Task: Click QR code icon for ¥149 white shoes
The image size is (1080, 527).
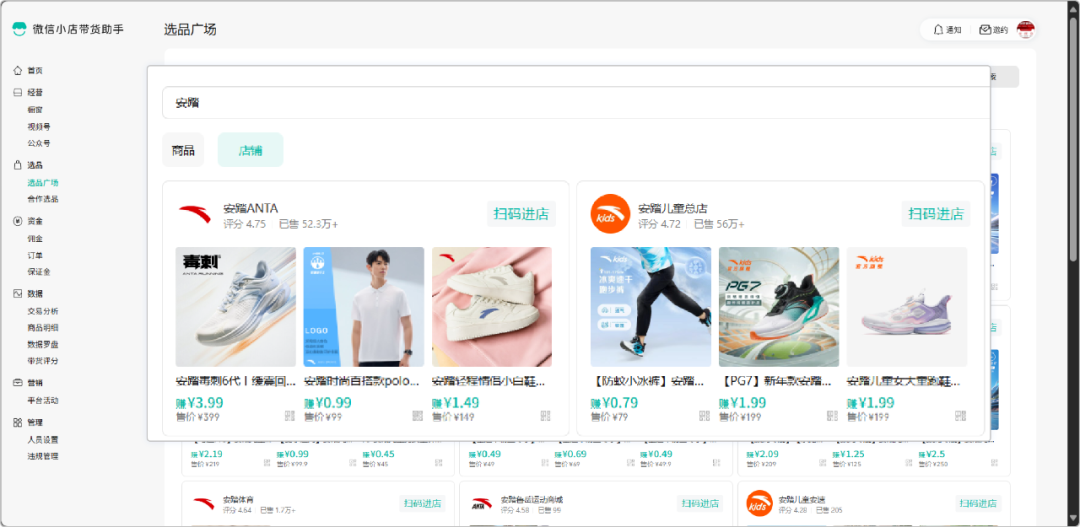Action: click(x=546, y=416)
